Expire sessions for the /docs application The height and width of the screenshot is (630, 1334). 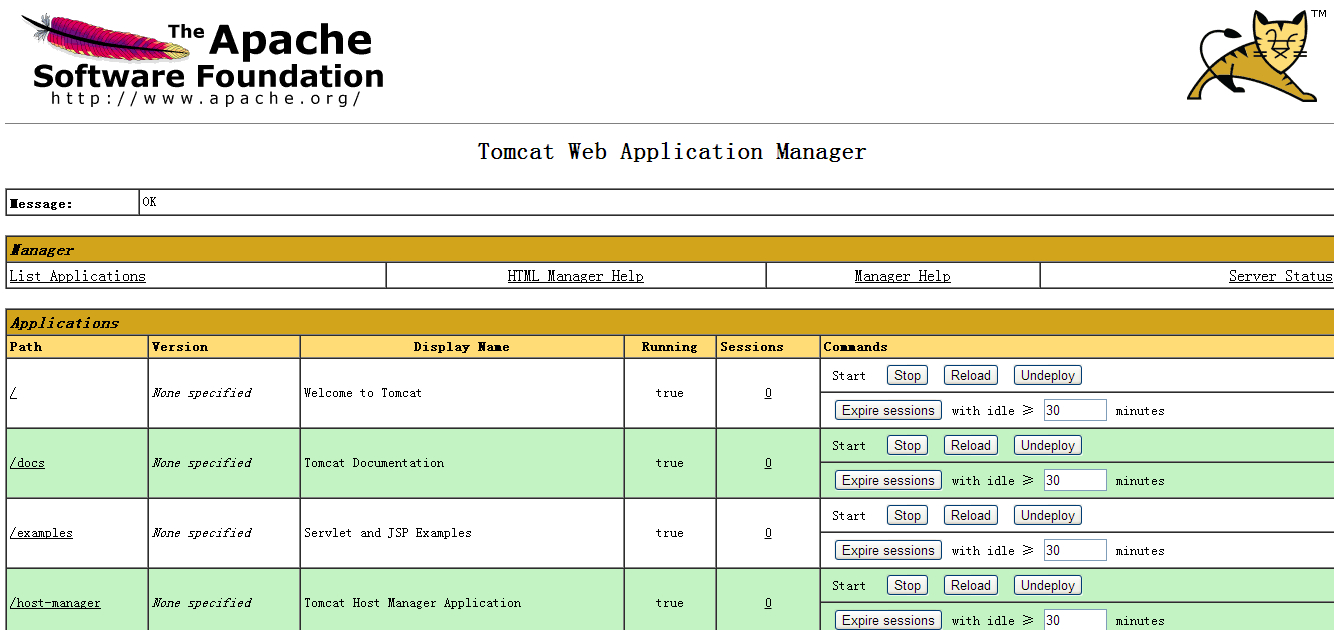coord(888,480)
